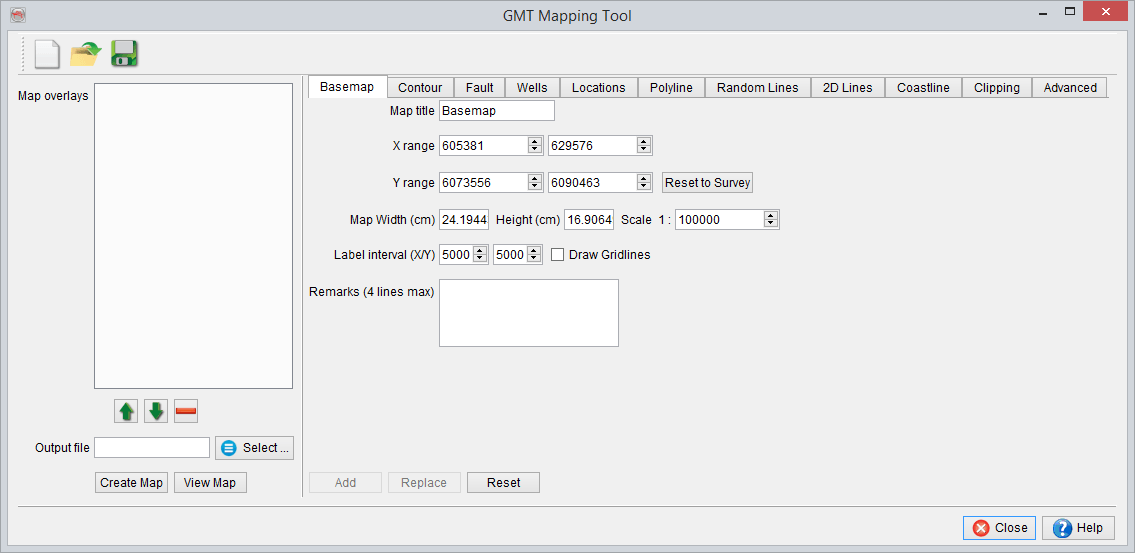Open Help with the question mark button

click(1078, 528)
